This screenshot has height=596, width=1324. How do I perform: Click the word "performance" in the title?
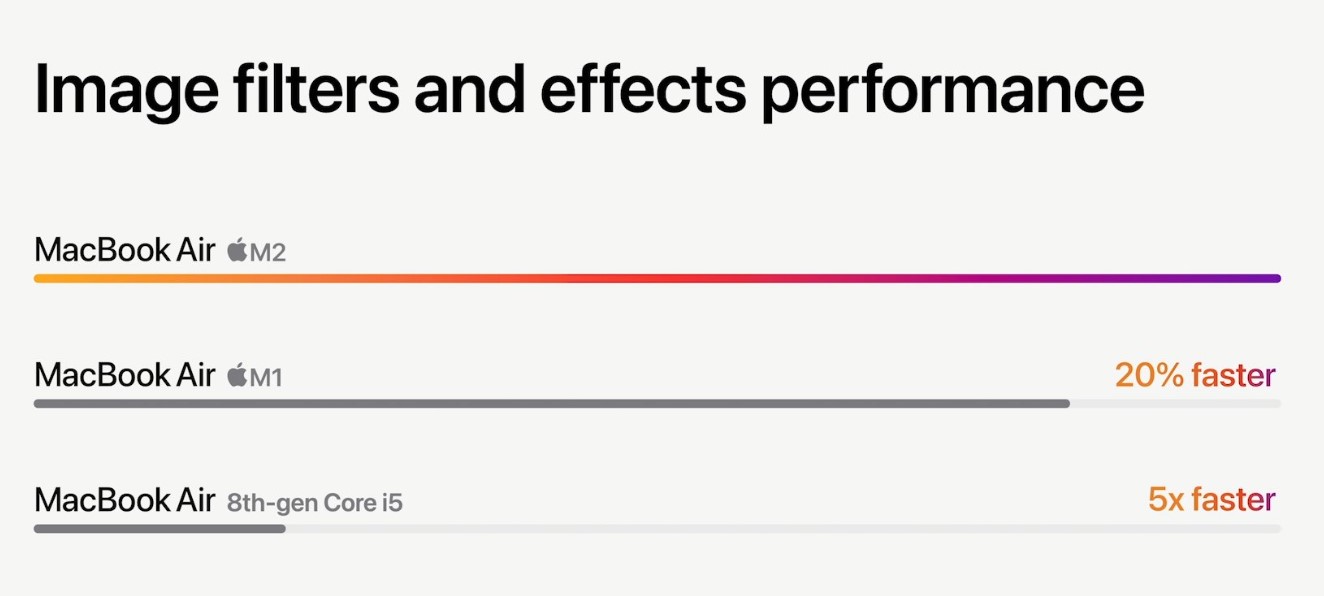(952, 90)
